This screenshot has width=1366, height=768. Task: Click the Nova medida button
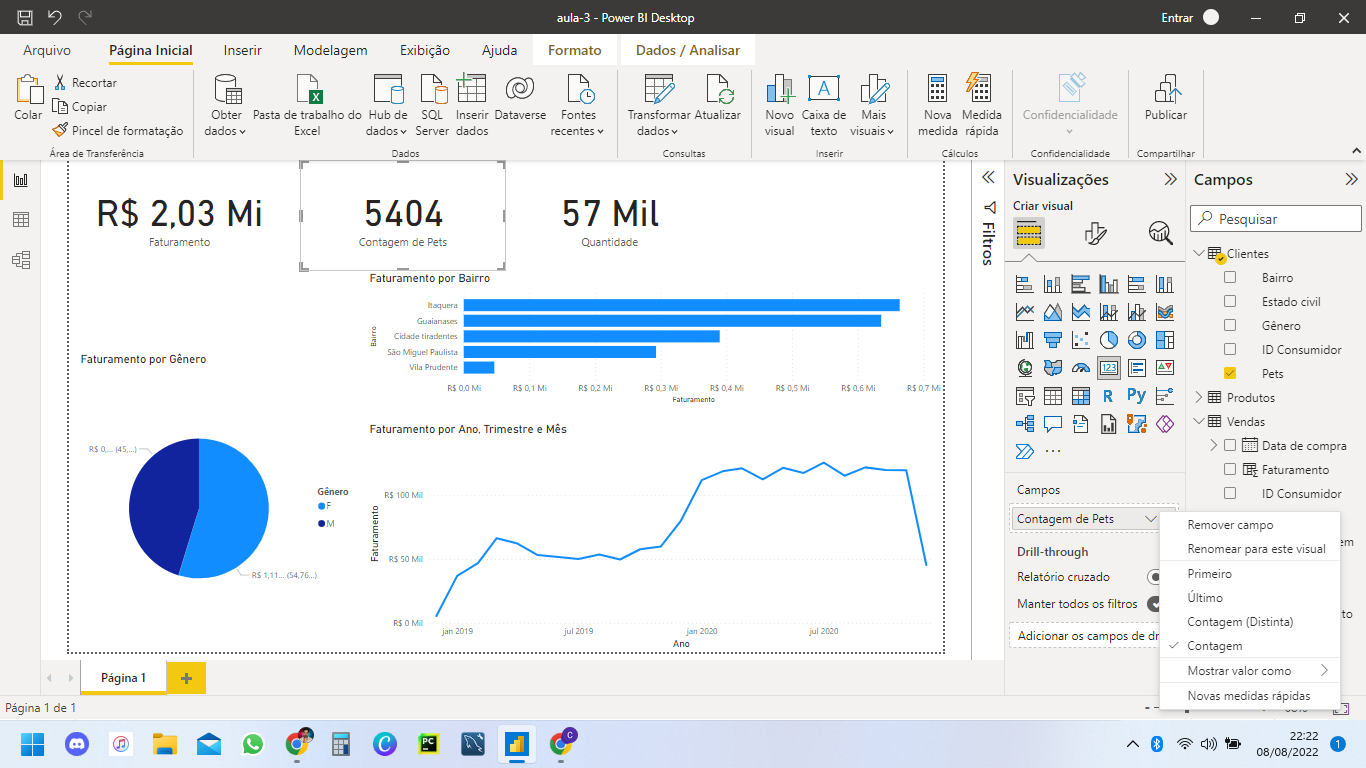(938, 105)
